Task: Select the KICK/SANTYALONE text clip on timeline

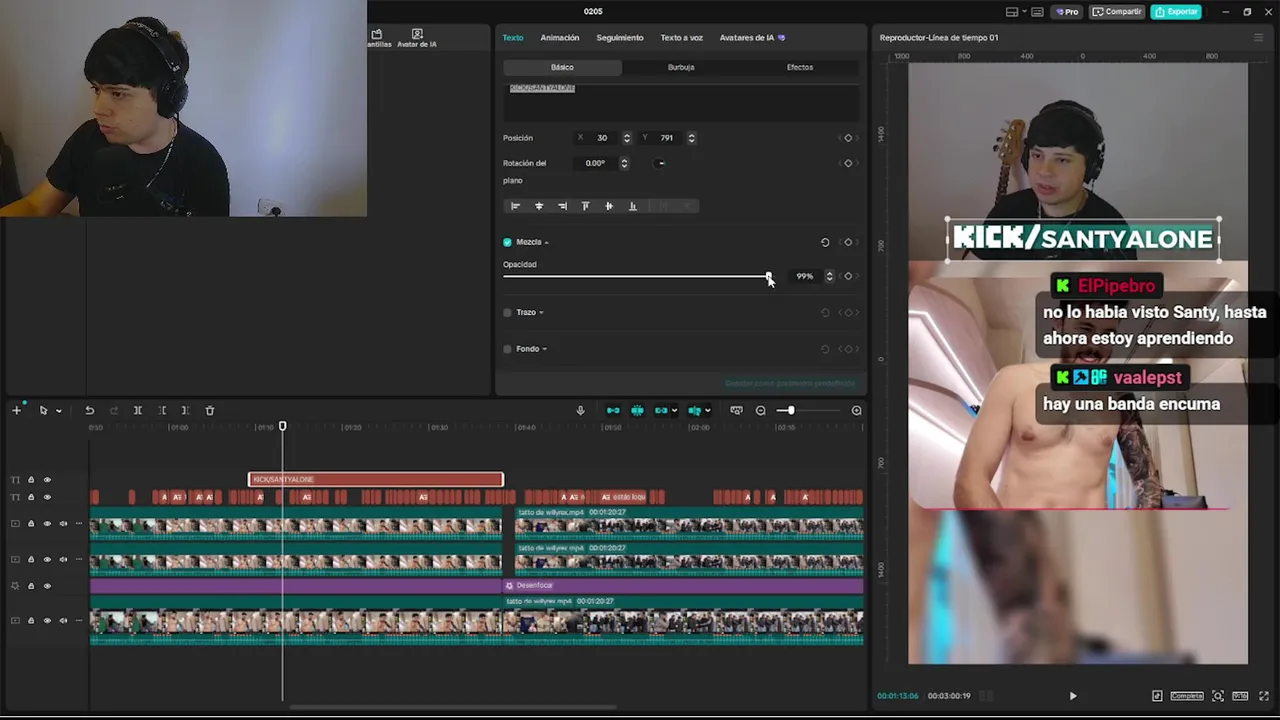Action: coord(376,480)
